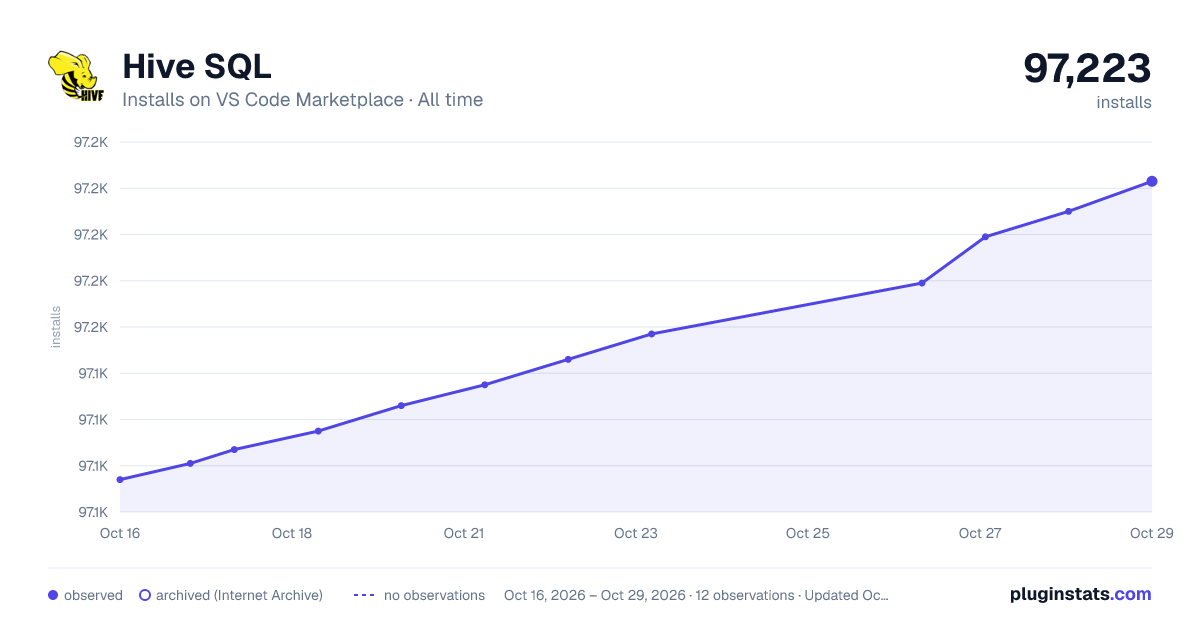The height and width of the screenshot is (630, 1200).
Task: Click the Hive SQL bee logo icon
Action: pyautogui.click(x=74, y=78)
